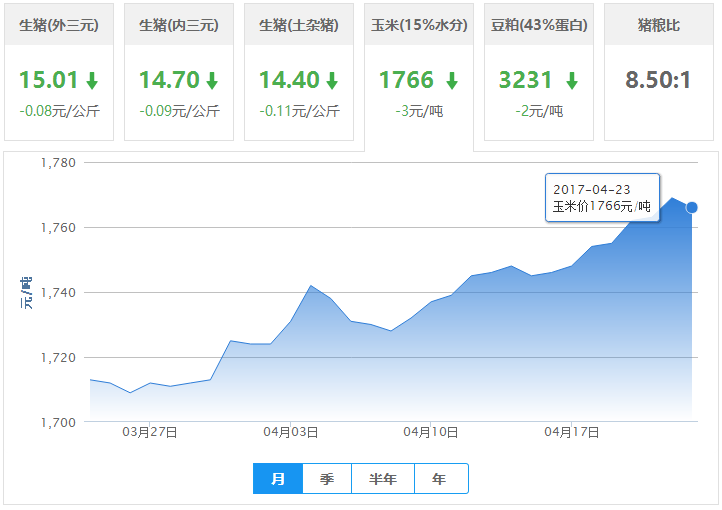Switch chart range to 年
Screen dimensions: 722x510
441,479
